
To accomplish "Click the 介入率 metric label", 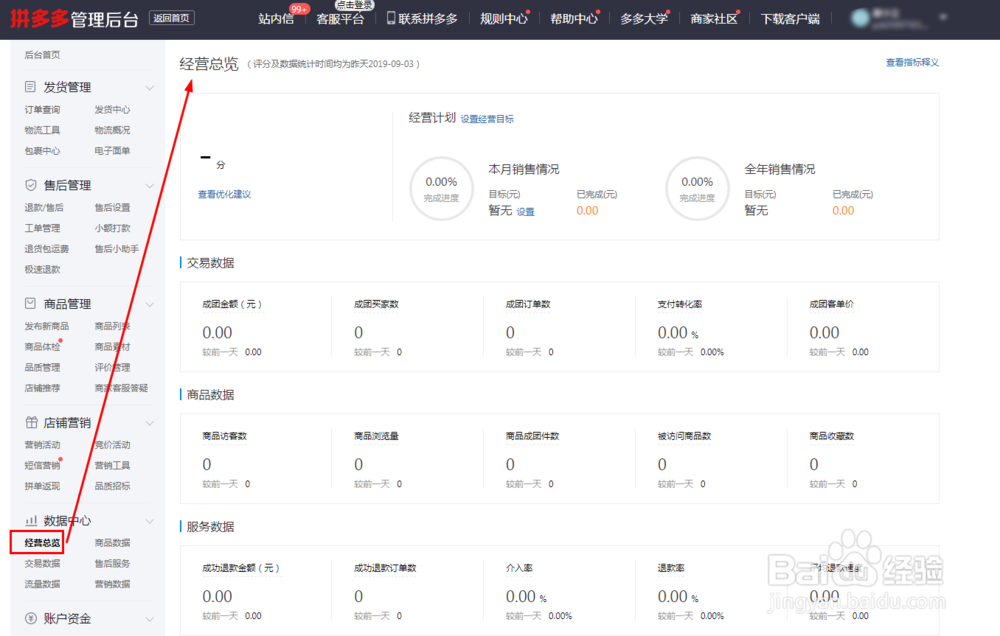I will 519,568.
